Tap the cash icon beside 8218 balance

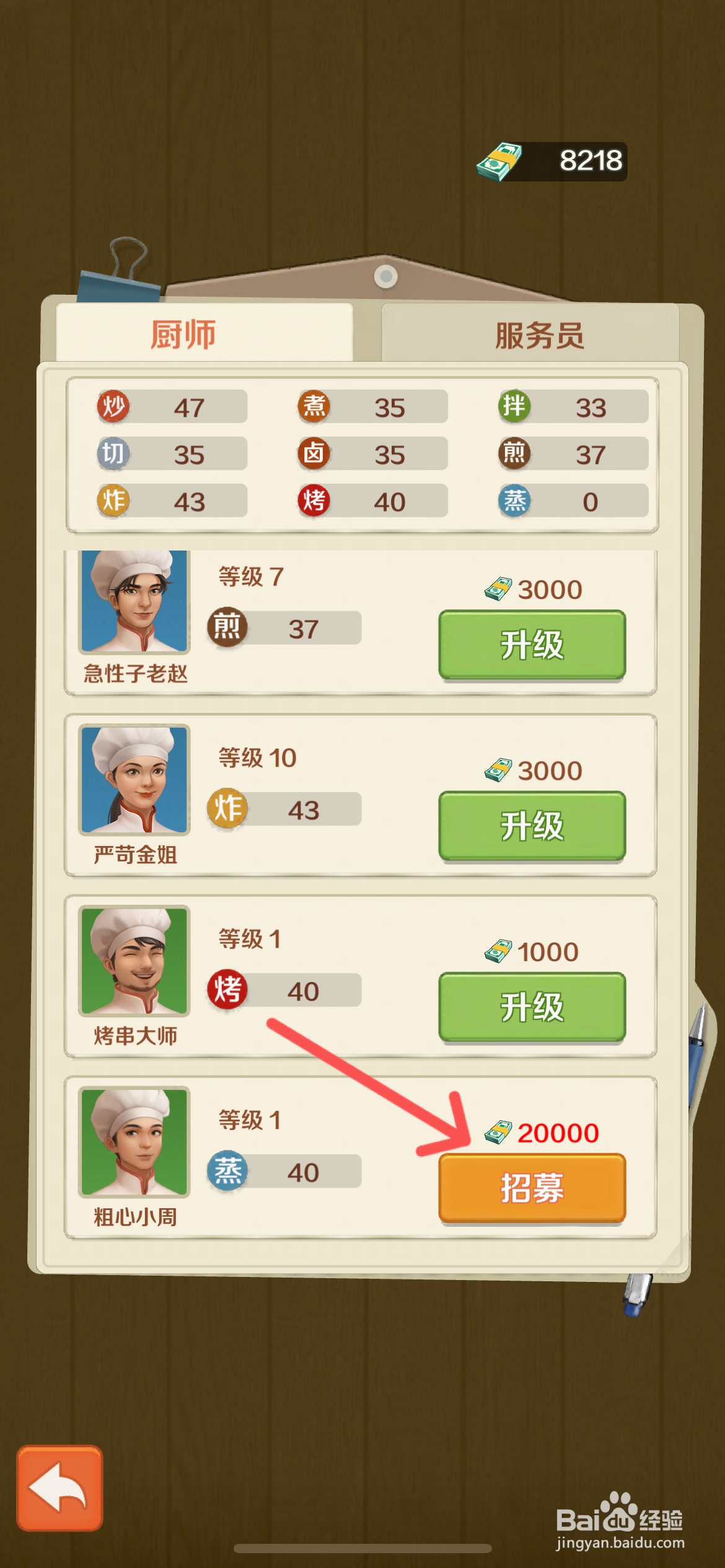coord(499,161)
